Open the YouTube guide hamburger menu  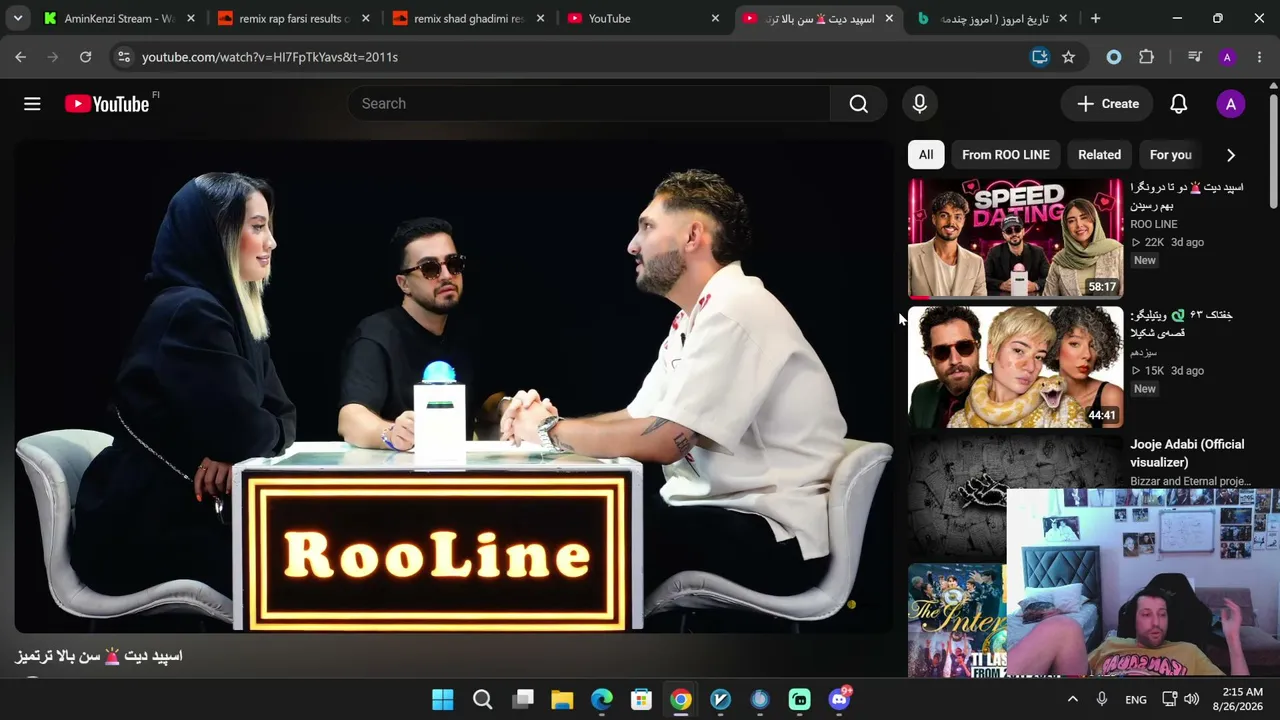pyautogui.click(x=32, y=104)
